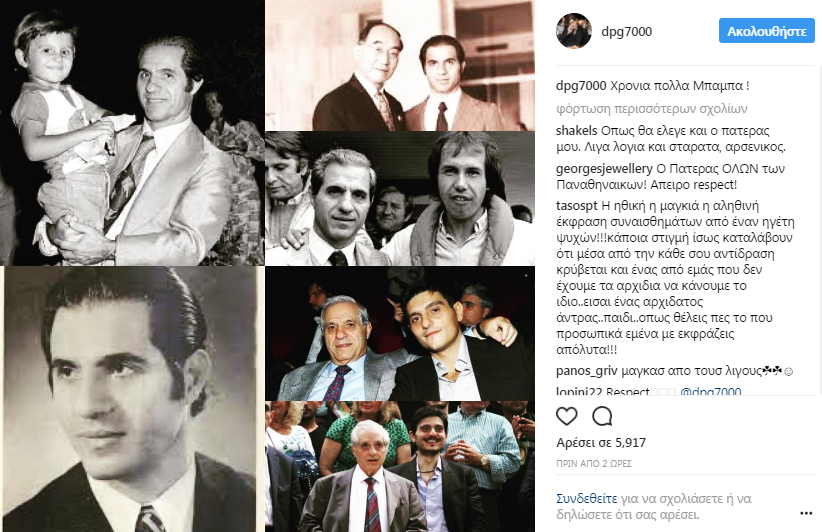
Task: View the bottom color photo of the crowd
Action: click(399, 467)
